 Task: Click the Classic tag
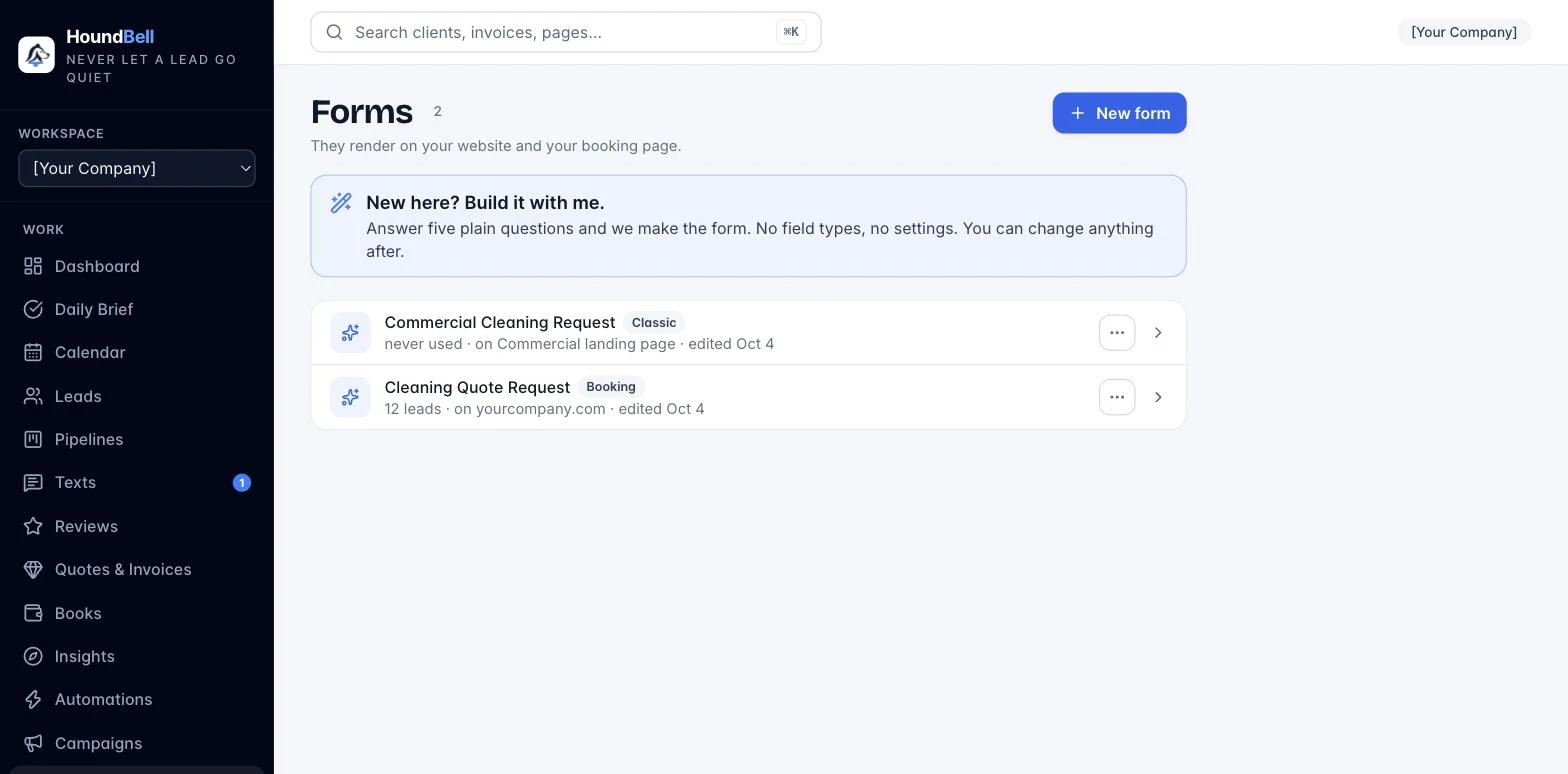coord(654,322)
